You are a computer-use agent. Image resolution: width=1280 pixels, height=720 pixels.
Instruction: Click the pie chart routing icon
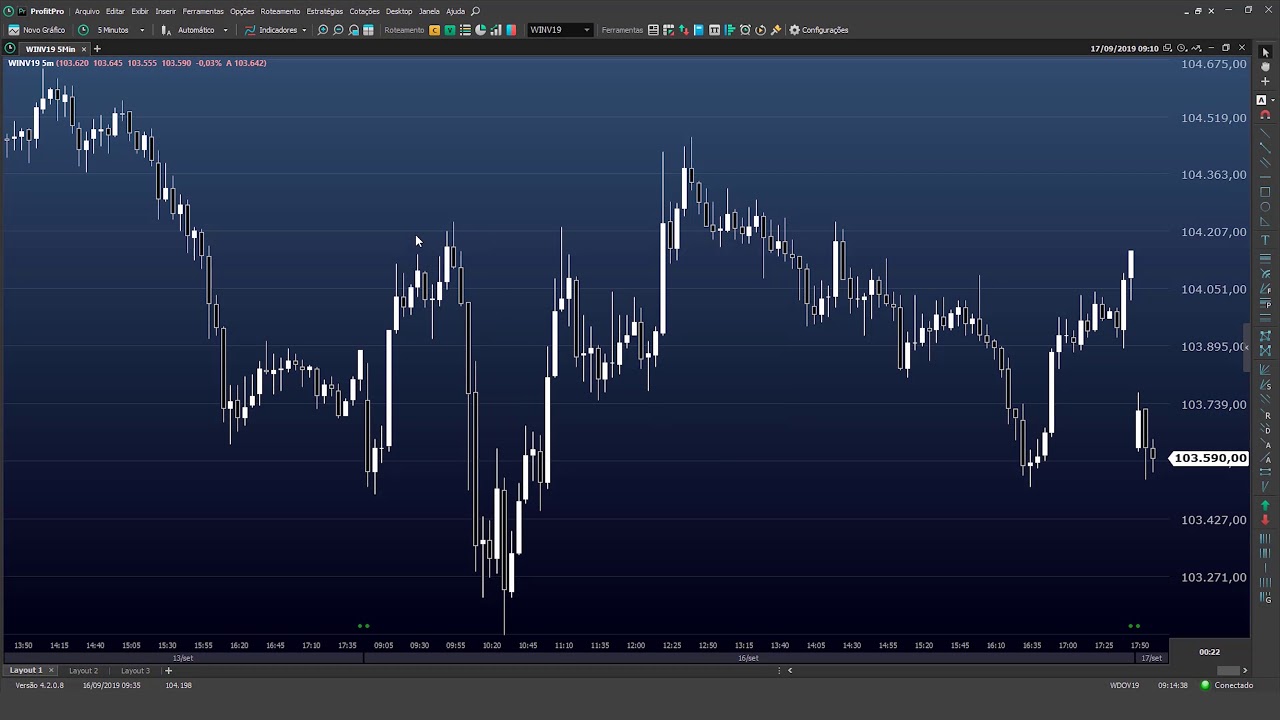click(x=480, y=30)
